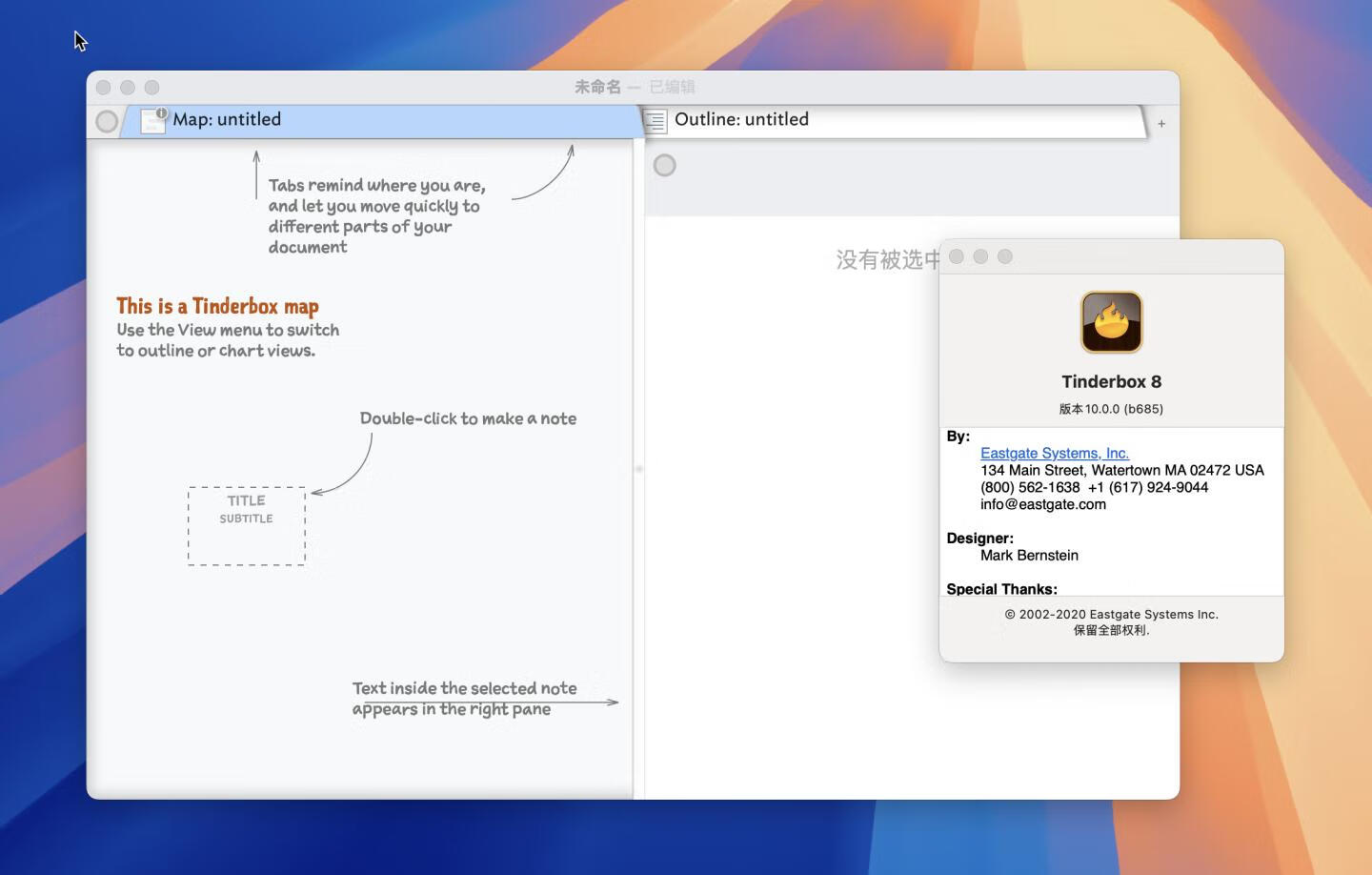This screenshot has width=1372, height=875.
Task: Click the circle button left of Map tab
Action: pyautogui.click(x=107, y=121)
